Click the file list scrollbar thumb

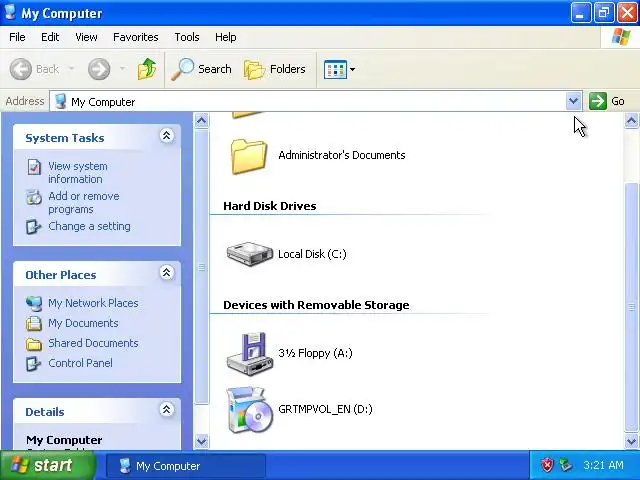tap(631, 307)
